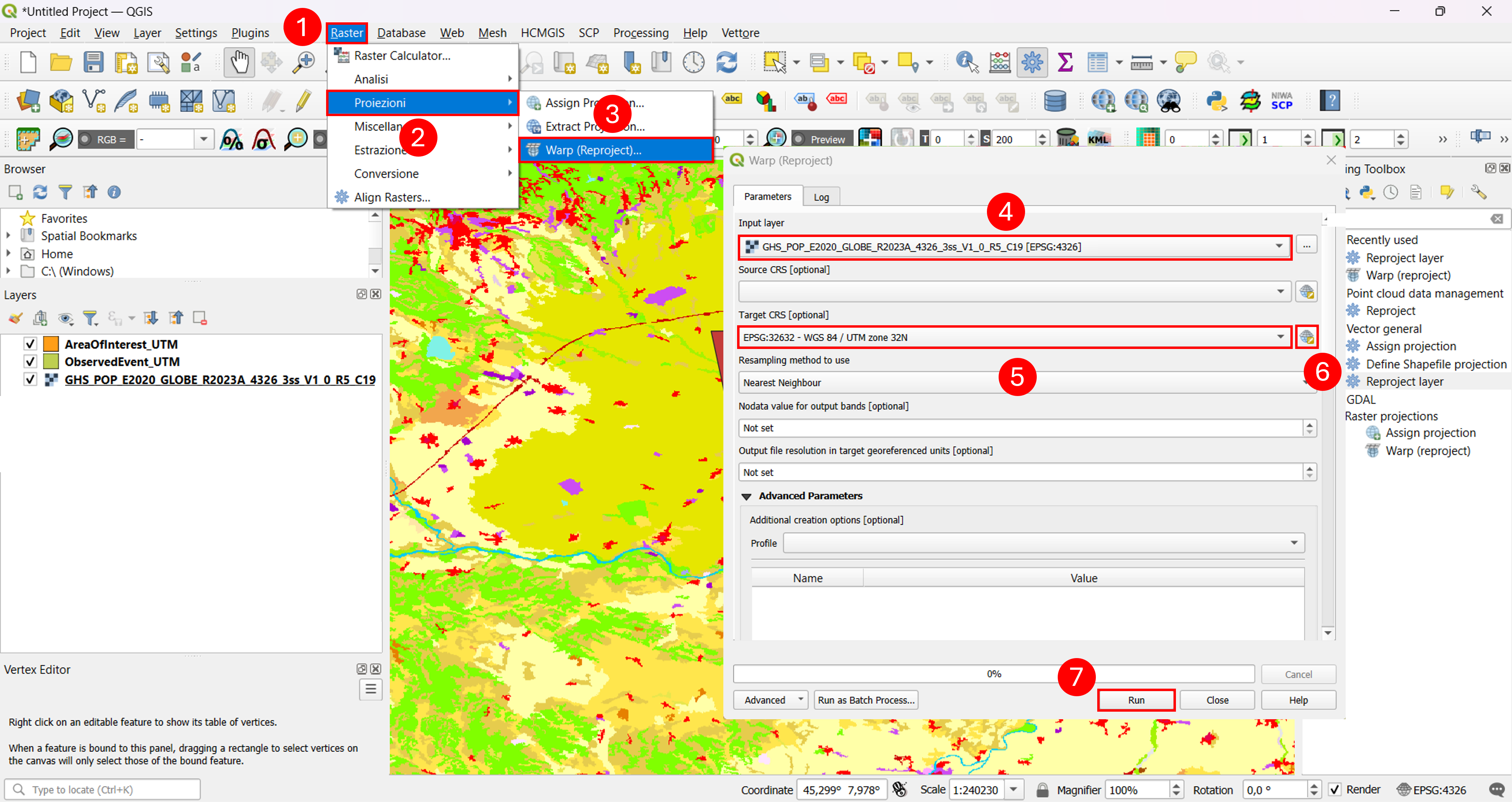Click the AreaOfInterest_UTM orange color swatch
The width and height of the screenshot is (1512, 802).
(52, 344)
